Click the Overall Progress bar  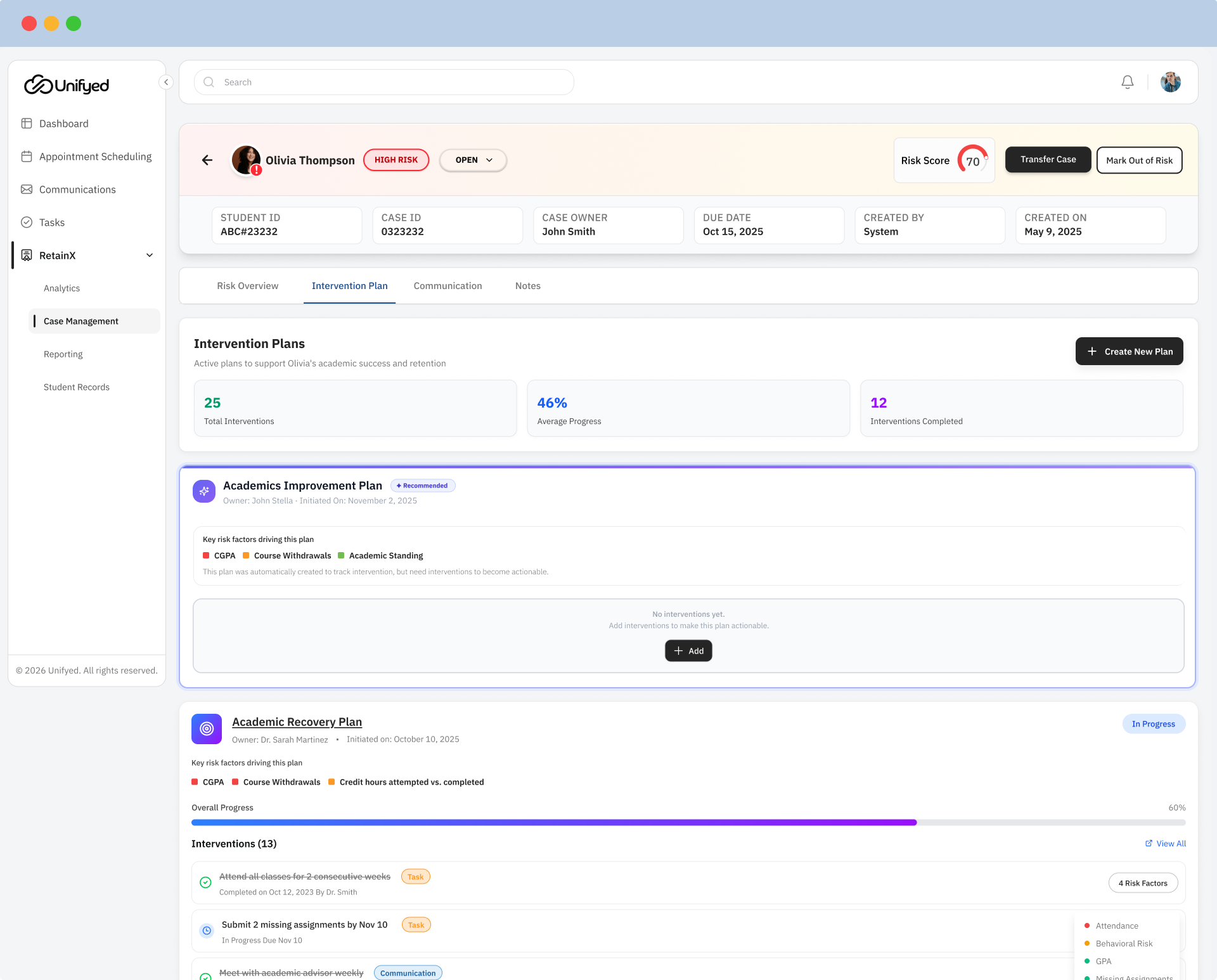(688, 823)
